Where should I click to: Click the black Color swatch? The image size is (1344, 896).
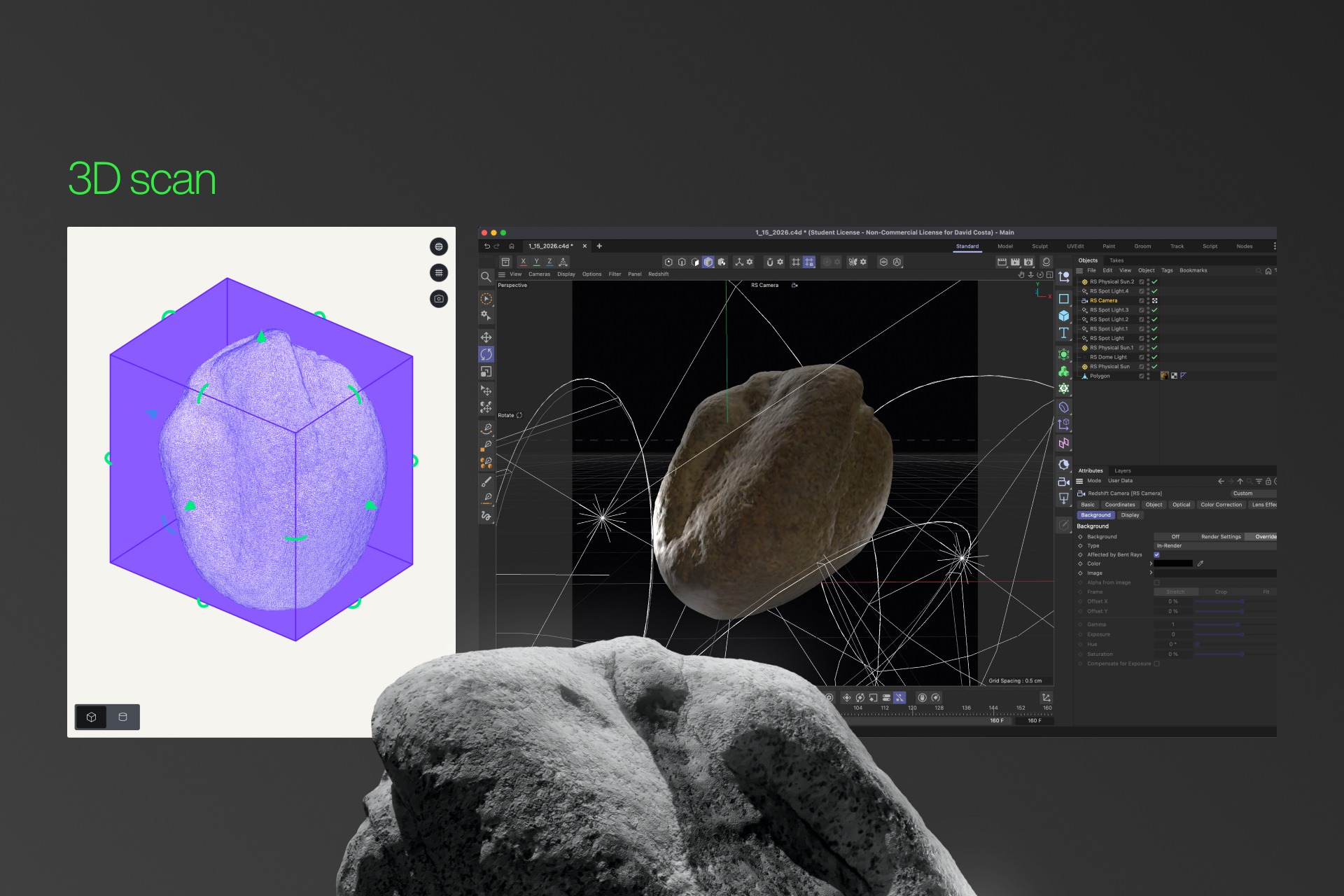pyautogui.click(x=1173, y=563)
